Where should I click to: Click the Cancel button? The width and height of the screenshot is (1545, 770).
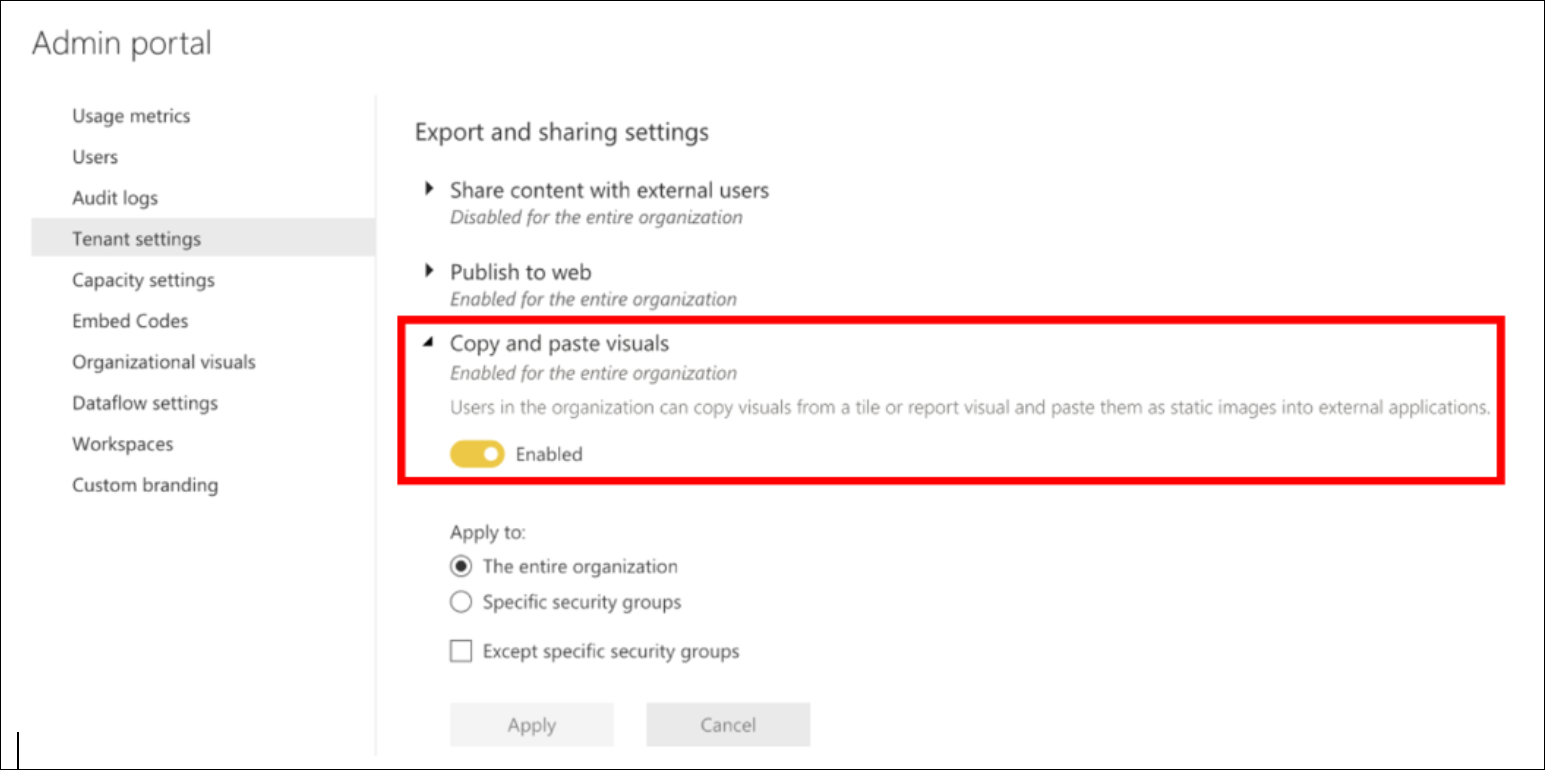click(x=728, y=725)
